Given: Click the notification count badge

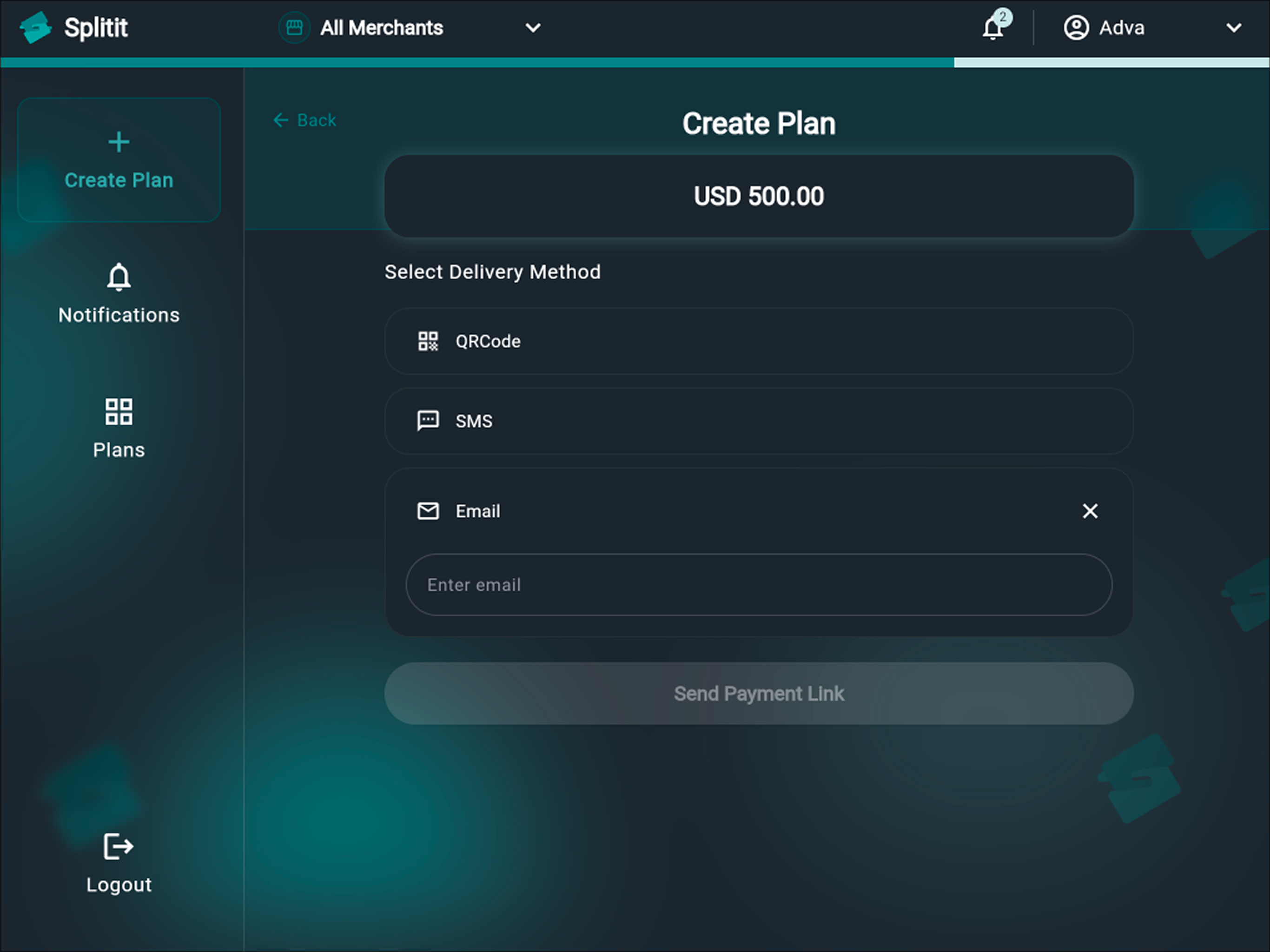Looking at the screenshot, I should (1002, 17).
